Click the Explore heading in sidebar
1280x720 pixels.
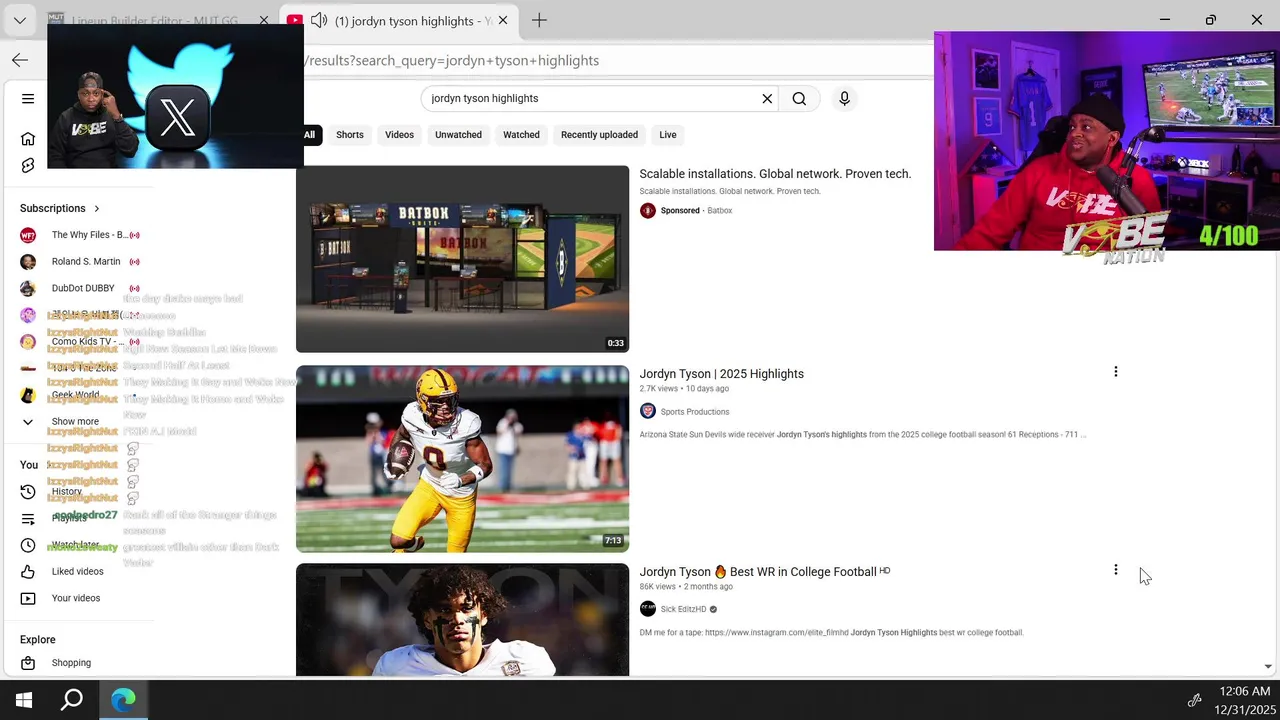click(38, 640)
